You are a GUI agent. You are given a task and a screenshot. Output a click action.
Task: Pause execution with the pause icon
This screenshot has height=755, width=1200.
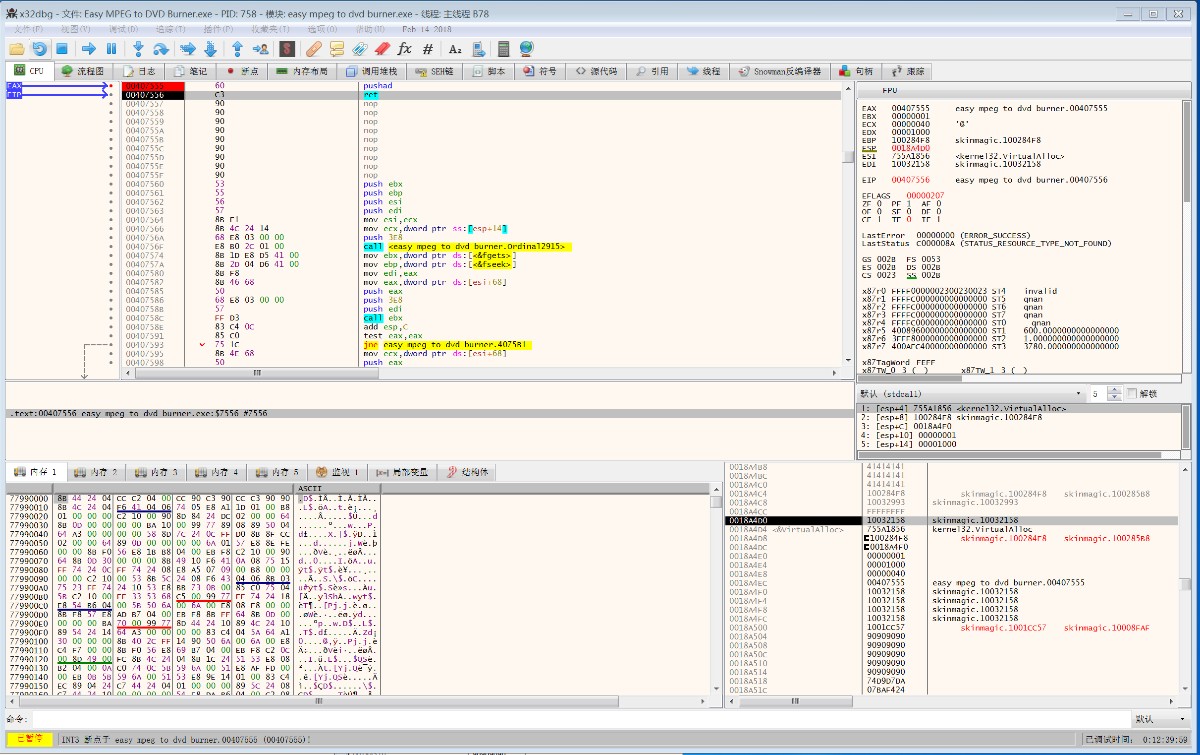coord(111,48)
